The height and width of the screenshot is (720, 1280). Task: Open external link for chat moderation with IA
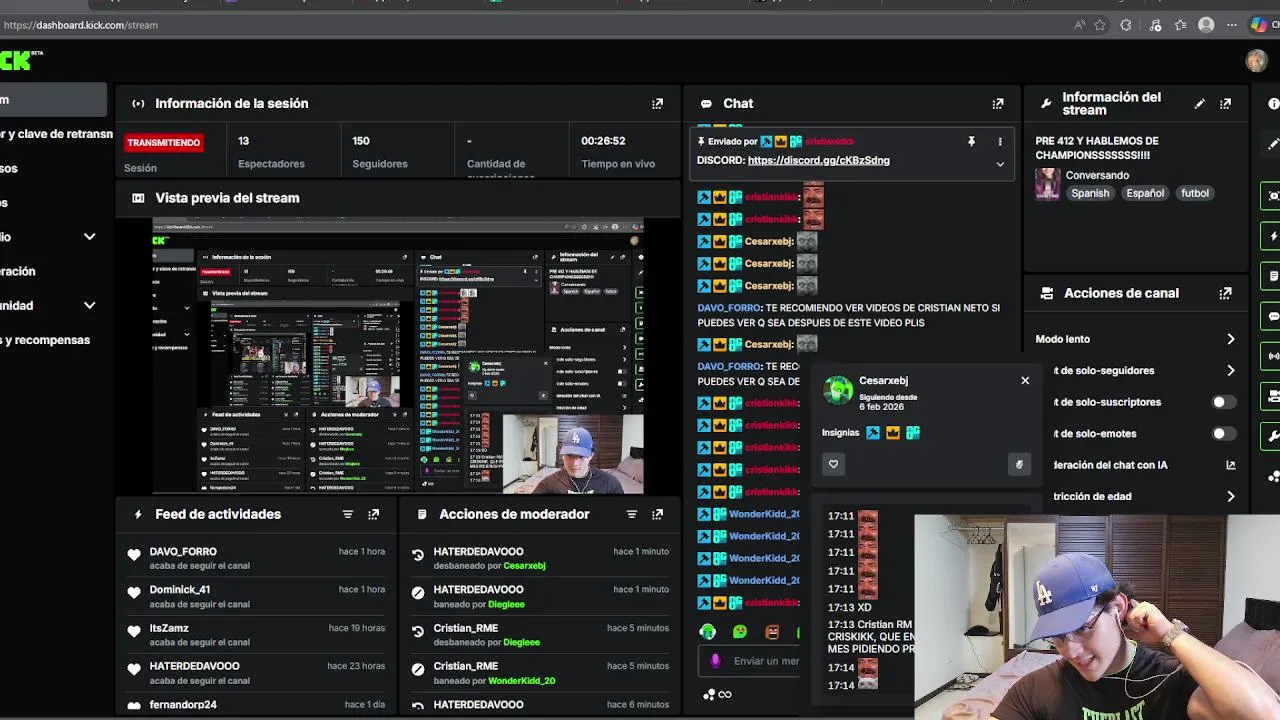1230,465
